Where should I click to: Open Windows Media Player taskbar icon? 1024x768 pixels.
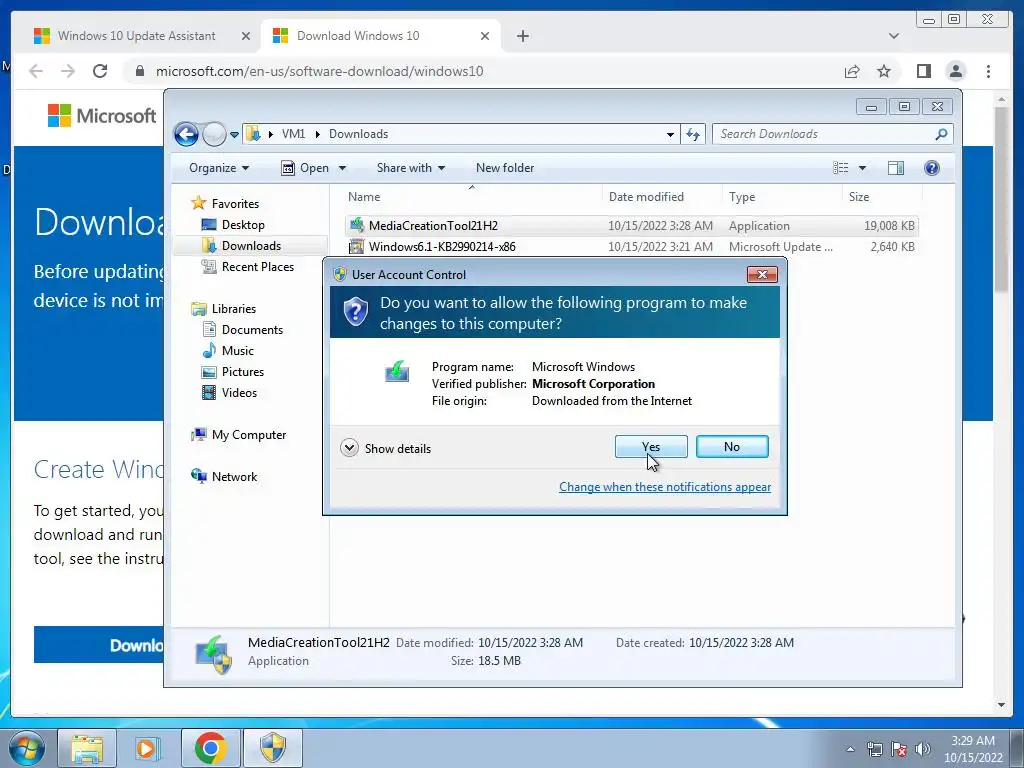[x=148, y=748]
